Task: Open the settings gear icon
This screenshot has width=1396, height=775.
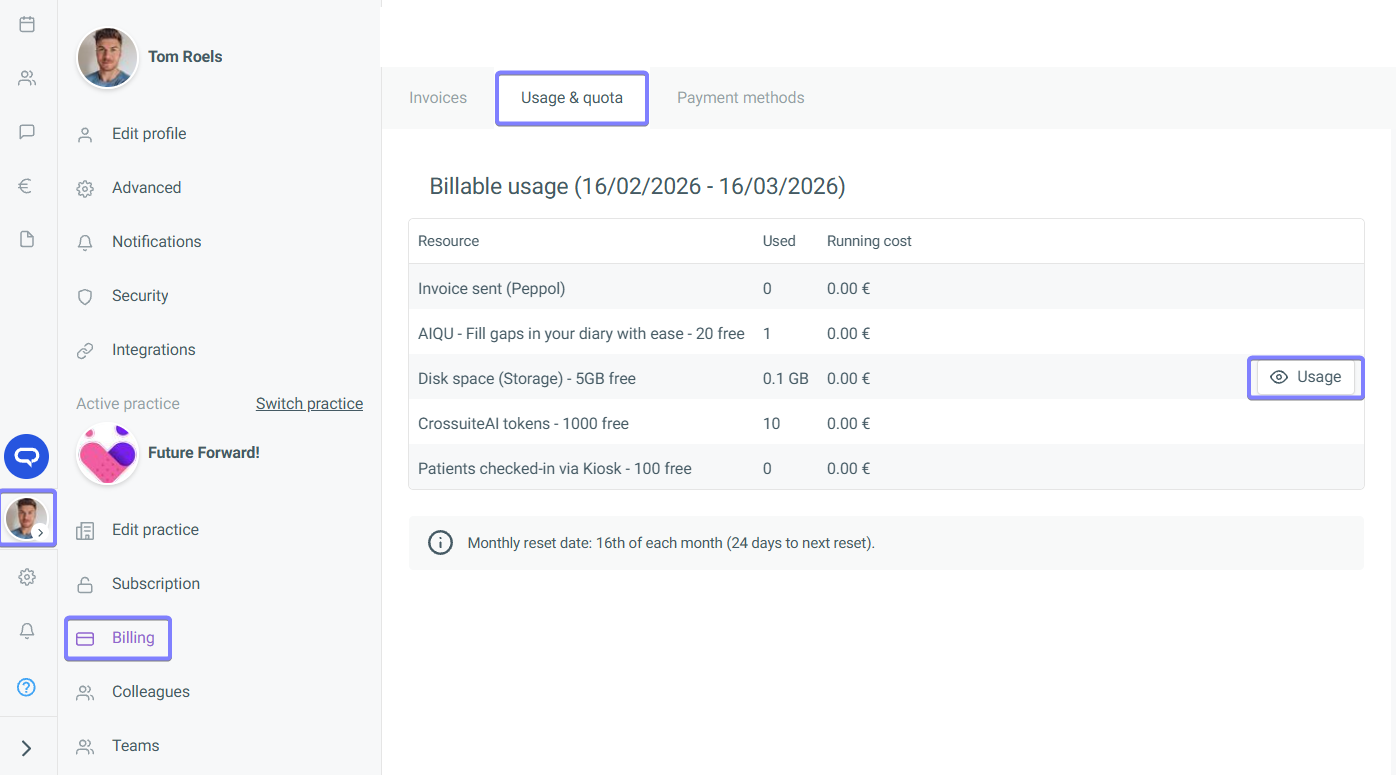Action: [x=27, y=577]
